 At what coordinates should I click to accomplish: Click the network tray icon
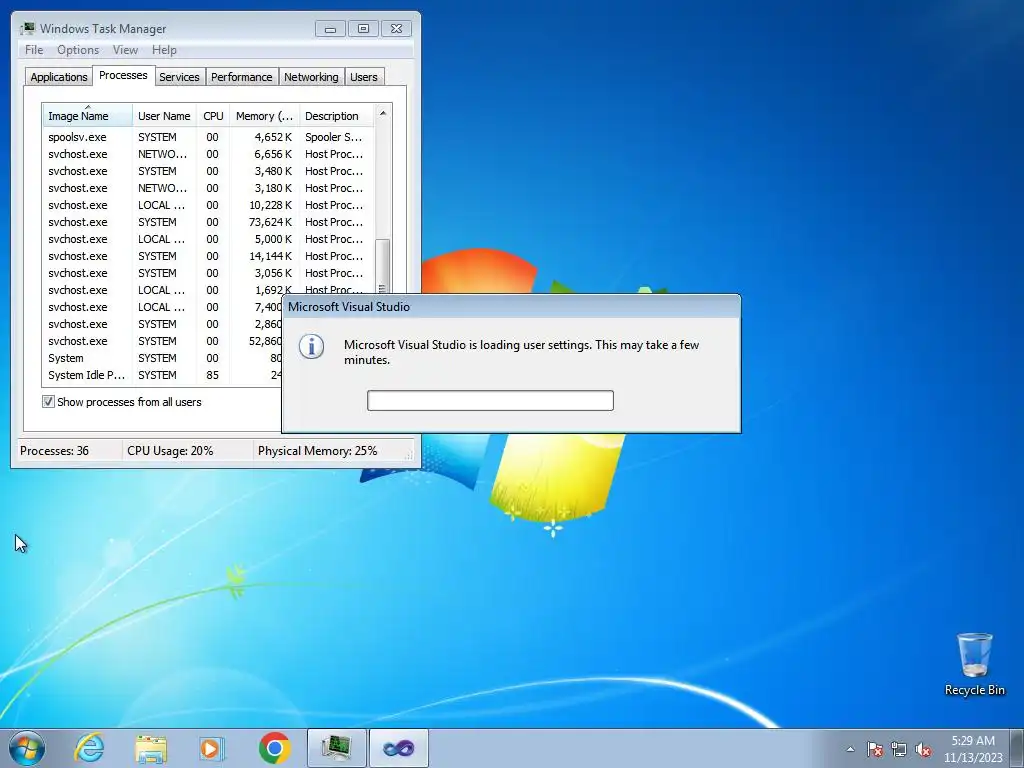[x=899, y=749]
